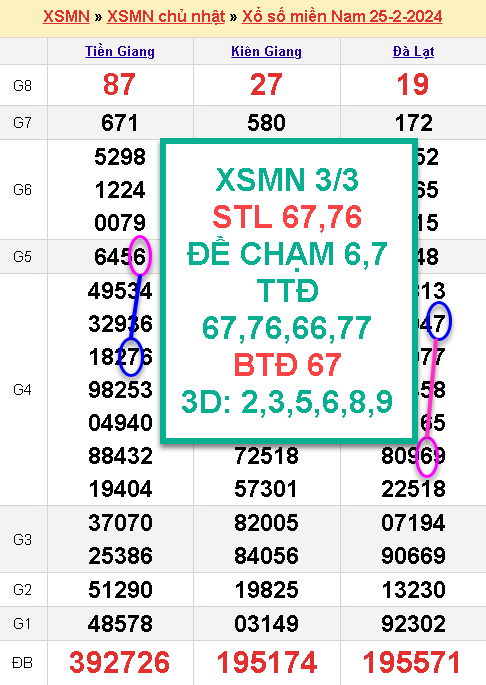486x685 pixels.
Task: Select Đà Lạt special prize 195571
Action: point(412,662)
